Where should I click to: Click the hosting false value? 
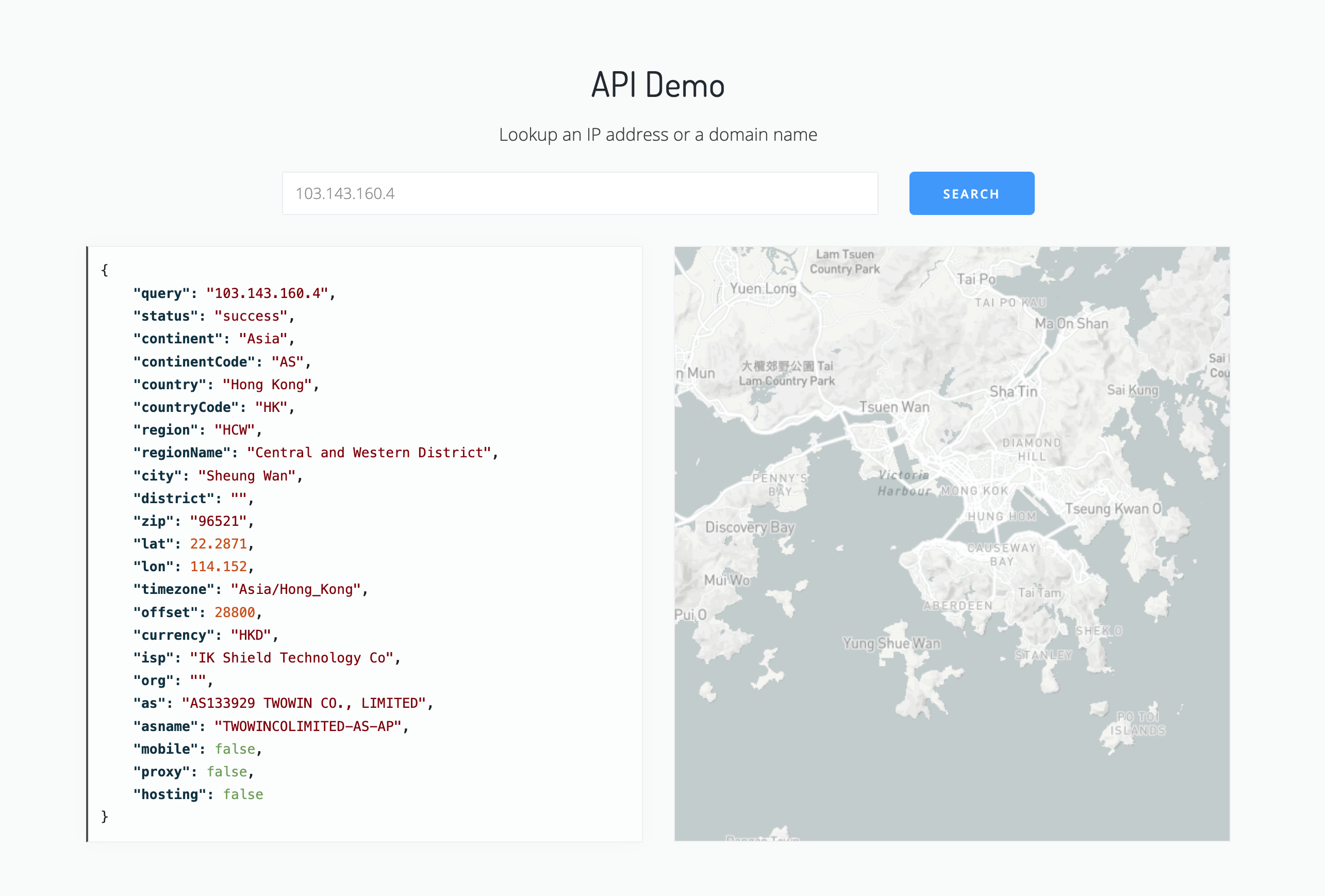pos(243,794)
